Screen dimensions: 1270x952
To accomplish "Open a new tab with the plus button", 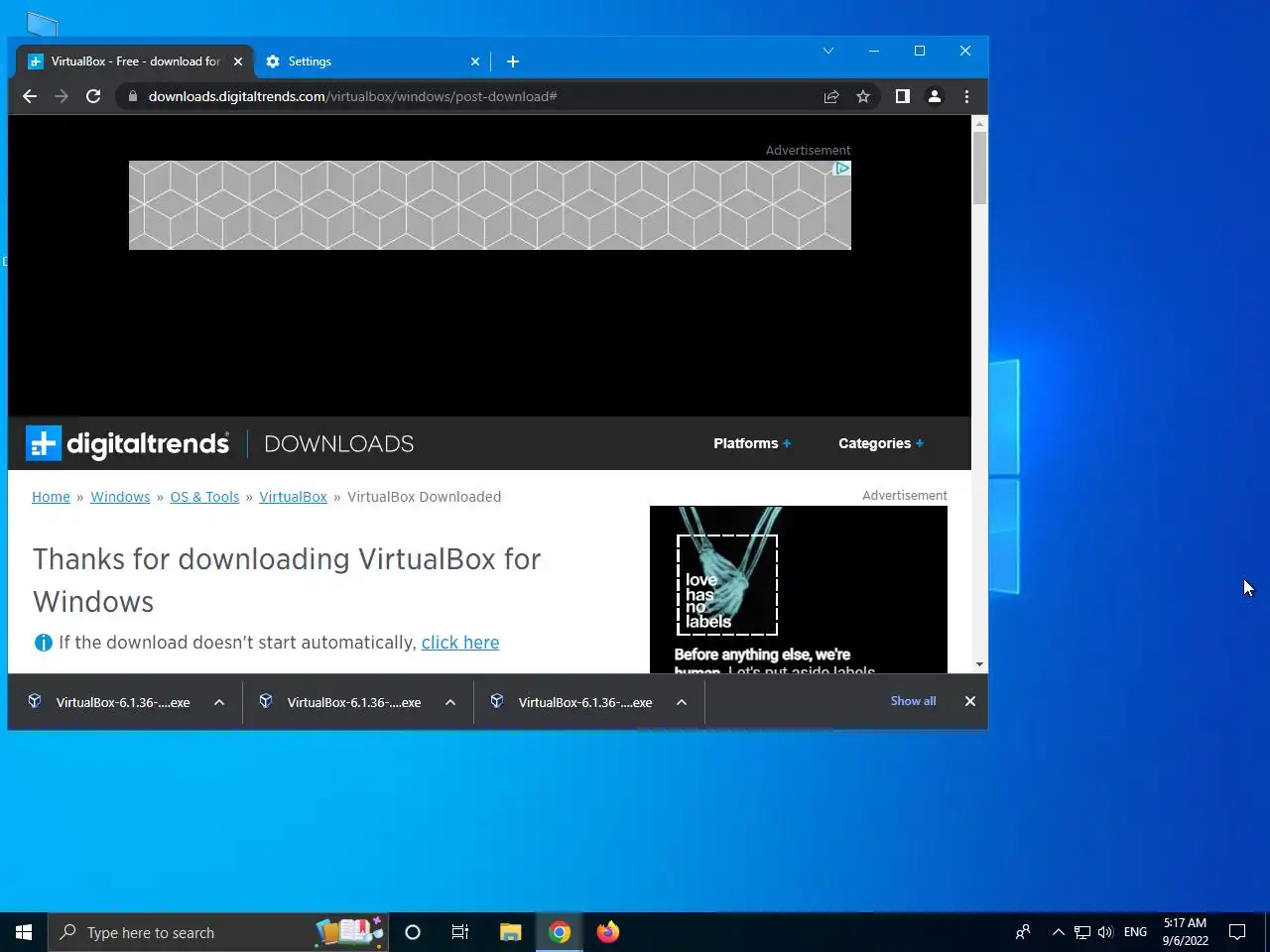I will (x=513, y=61).
